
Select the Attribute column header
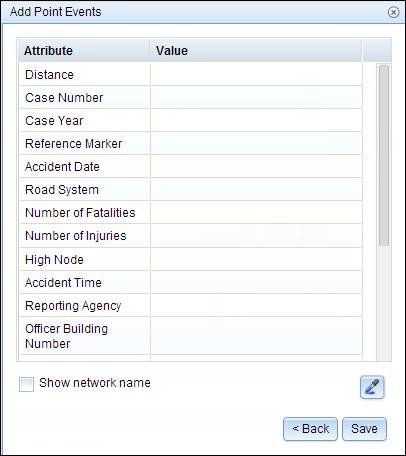(x=84, y=51)
